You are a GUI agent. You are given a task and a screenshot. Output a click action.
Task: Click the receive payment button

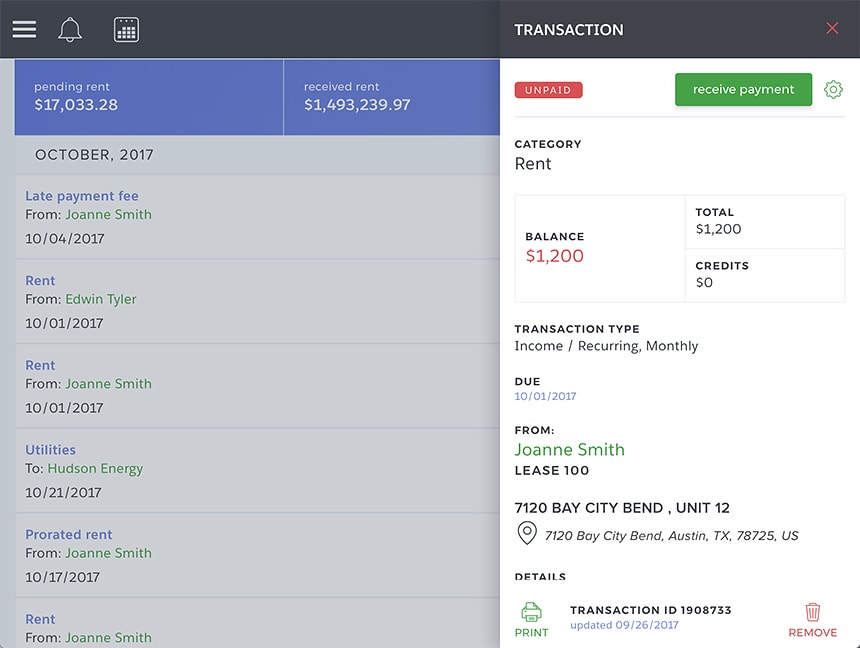743,89
